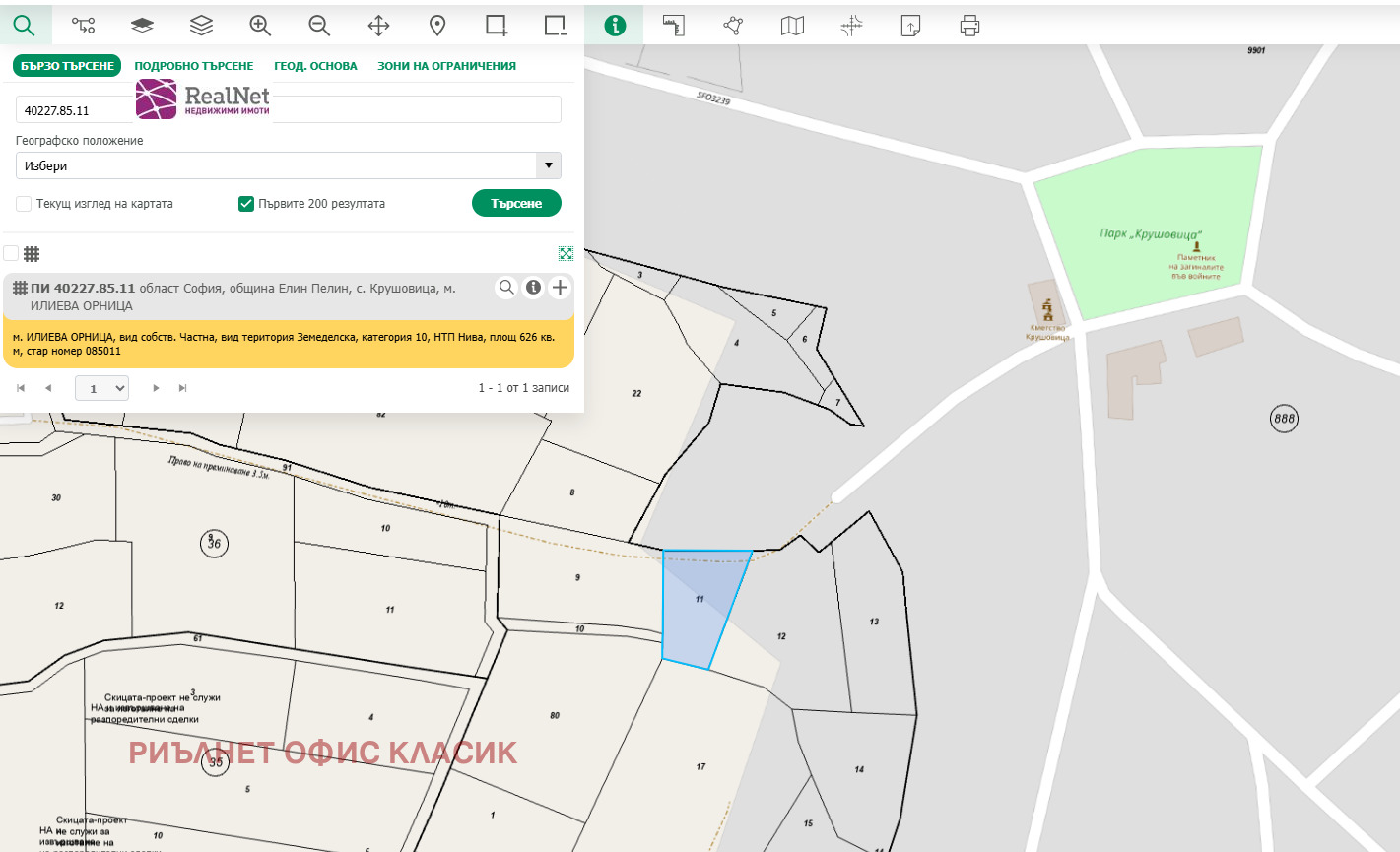1400x852 pixels.
Task: Select the pan/move map tool
Action: pyautogui.click(x=378, y=26)
